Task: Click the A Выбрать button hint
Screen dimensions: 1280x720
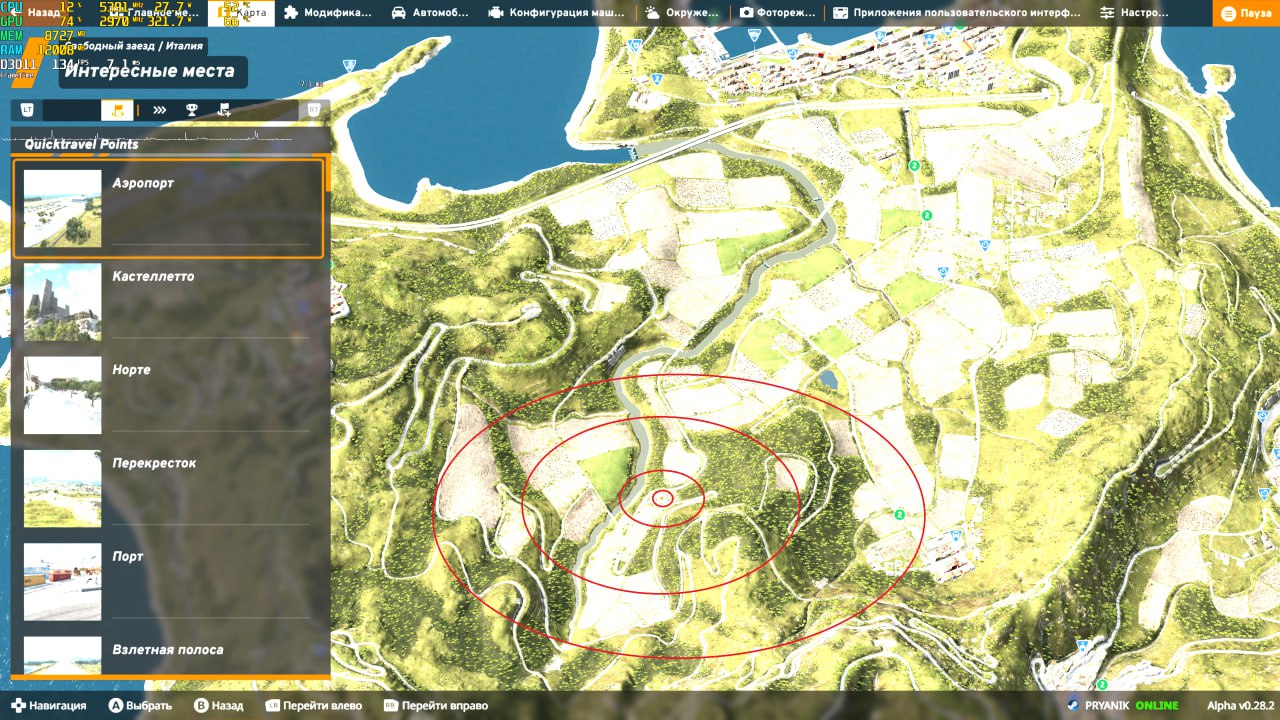Action: point(140,705)
